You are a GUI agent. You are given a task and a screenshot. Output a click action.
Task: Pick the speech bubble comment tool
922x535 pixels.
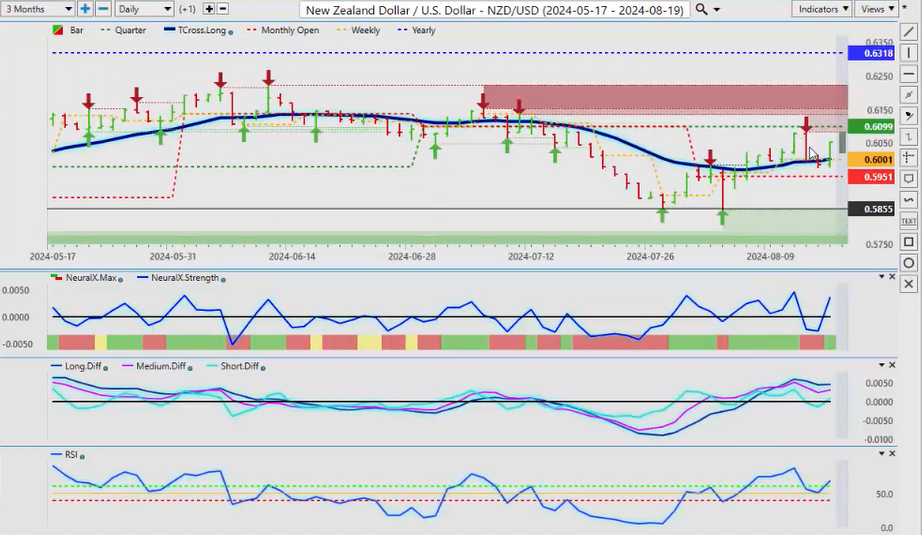[x=908, y=179]
